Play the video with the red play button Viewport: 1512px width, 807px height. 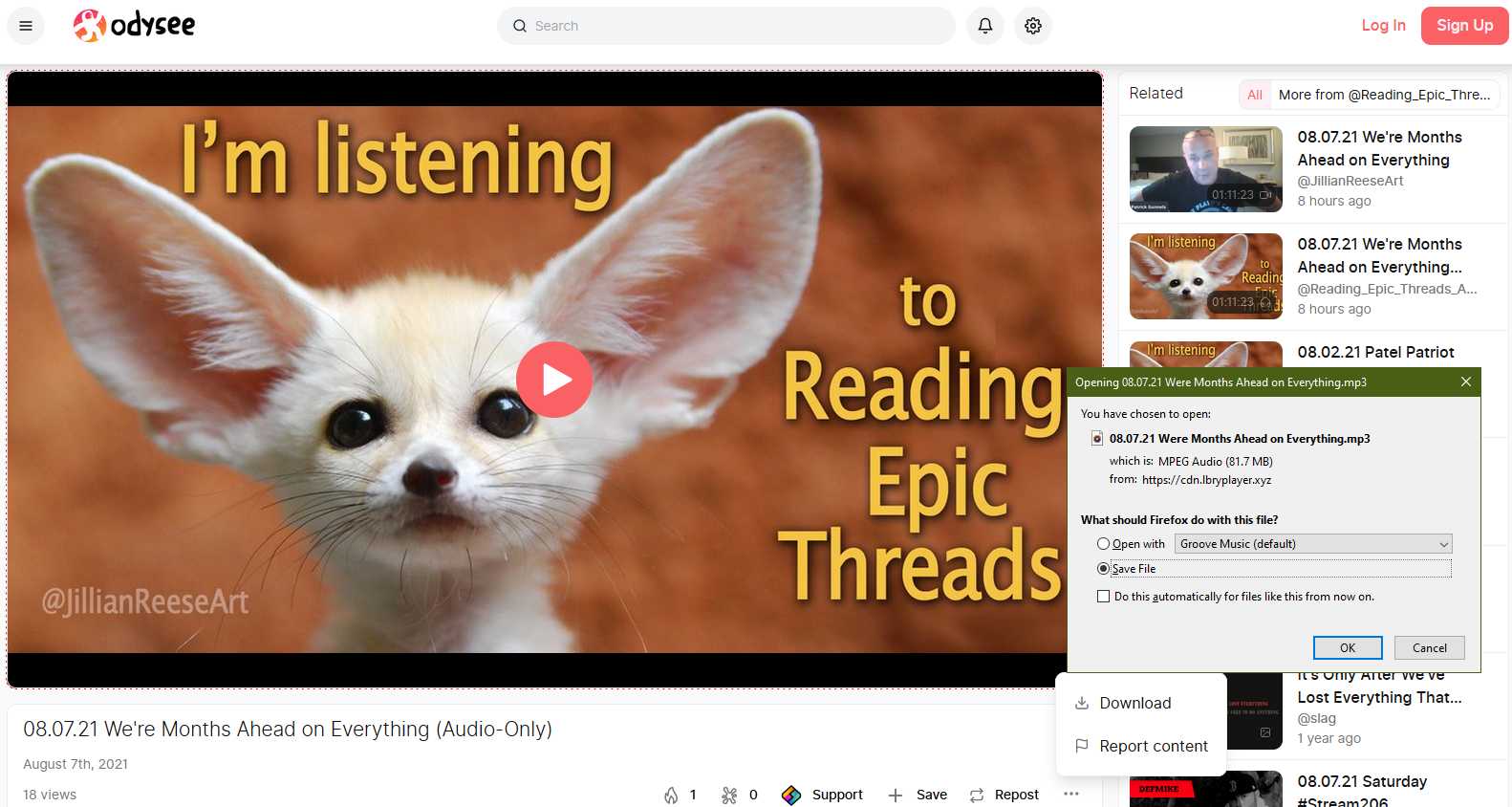[554, 380]
